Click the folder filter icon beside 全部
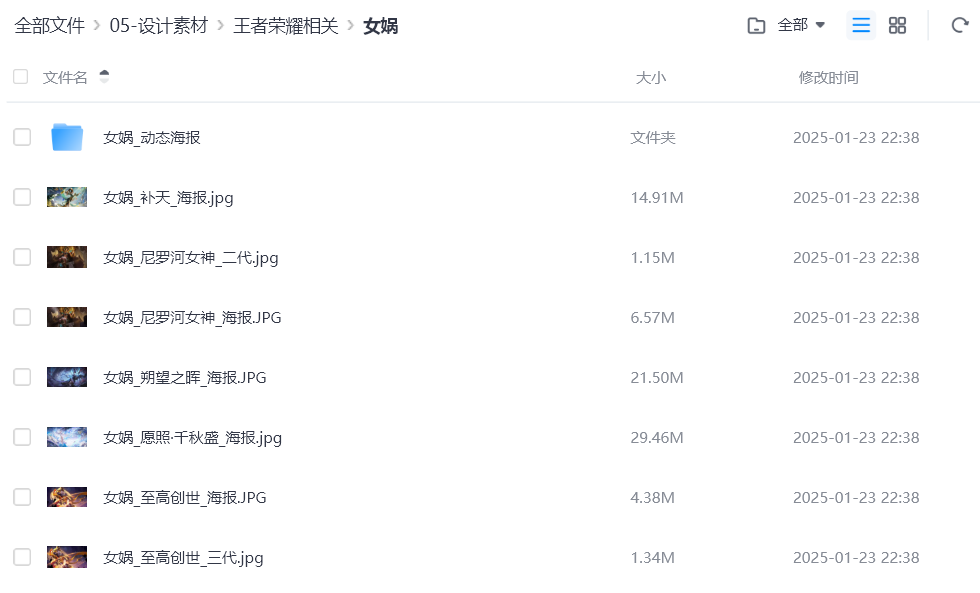Image resolution: width=980 pixels, height=593 pixels. click(x=756, y=26)
